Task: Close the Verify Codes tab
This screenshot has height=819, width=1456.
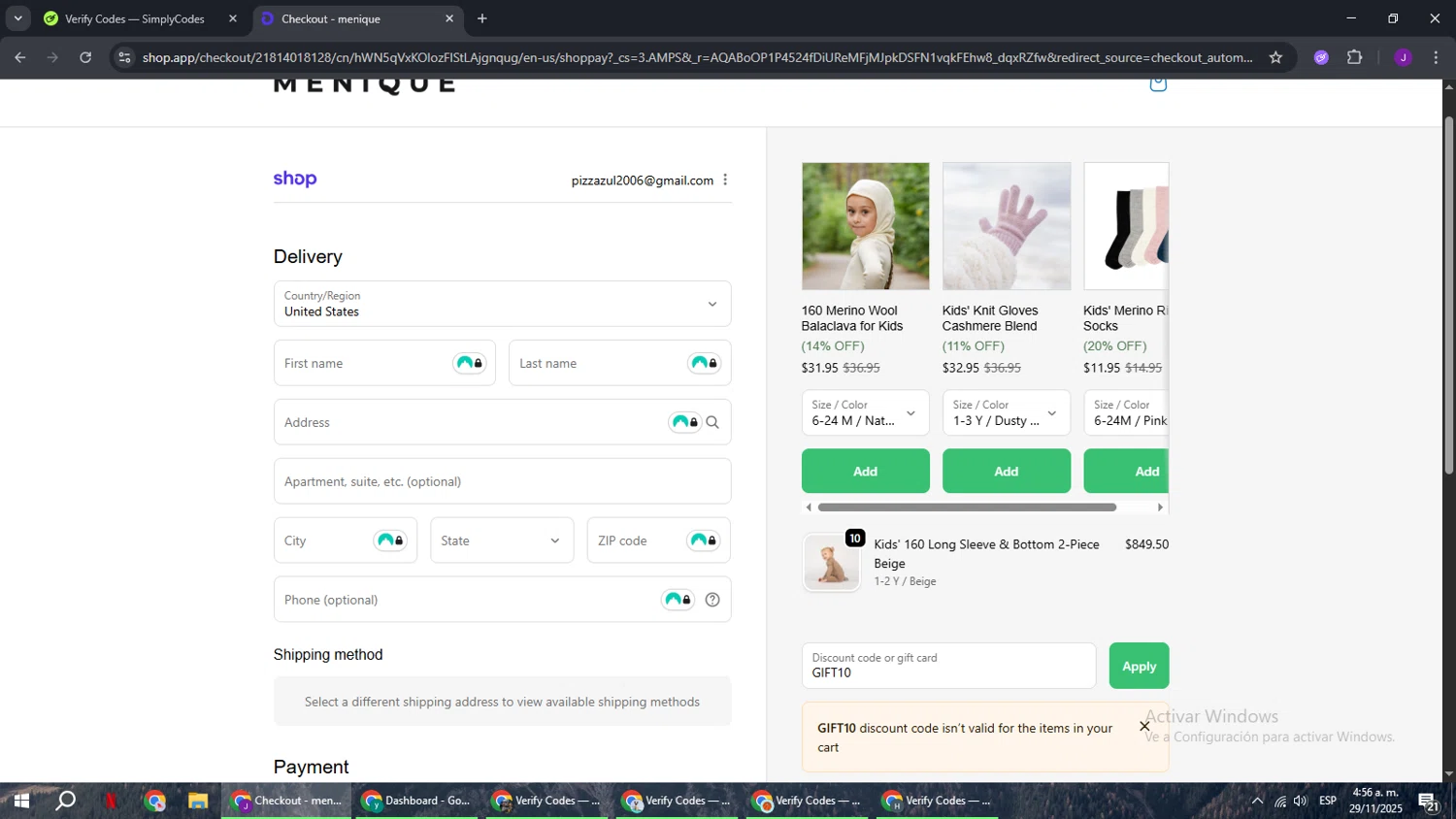Action: (233, 18)
